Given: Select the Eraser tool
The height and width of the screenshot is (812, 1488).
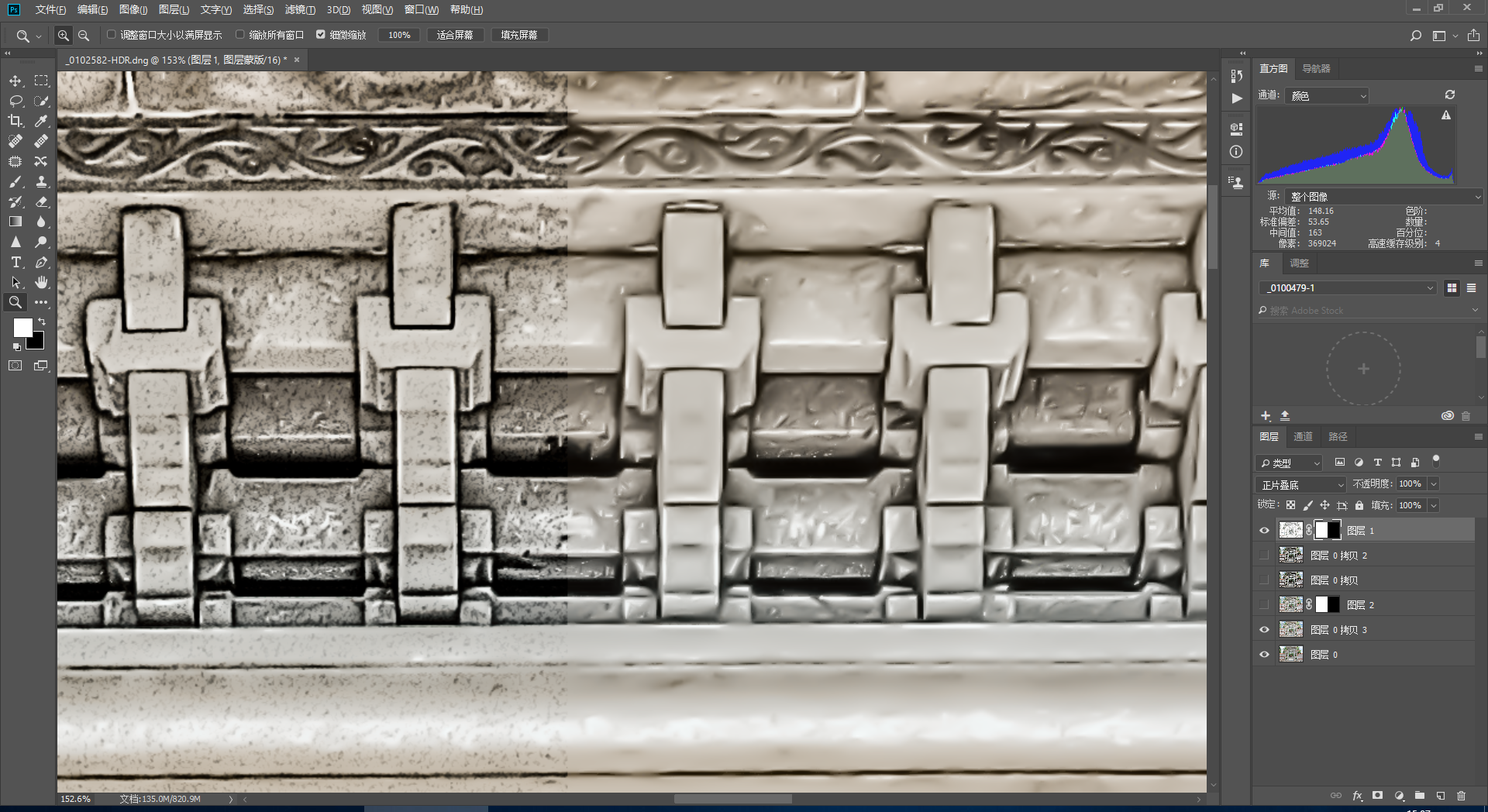Looking at the screenshot, I should coord(41,201).
